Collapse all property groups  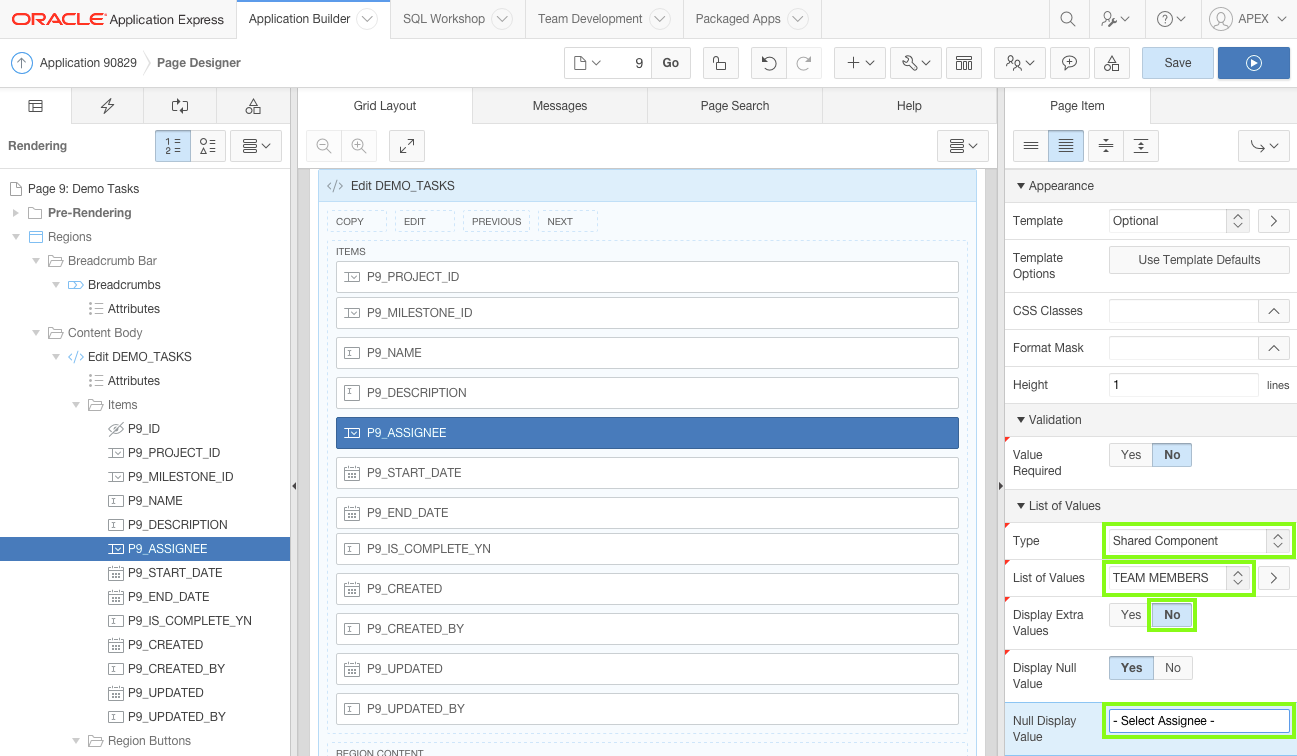click(1105, 146)
